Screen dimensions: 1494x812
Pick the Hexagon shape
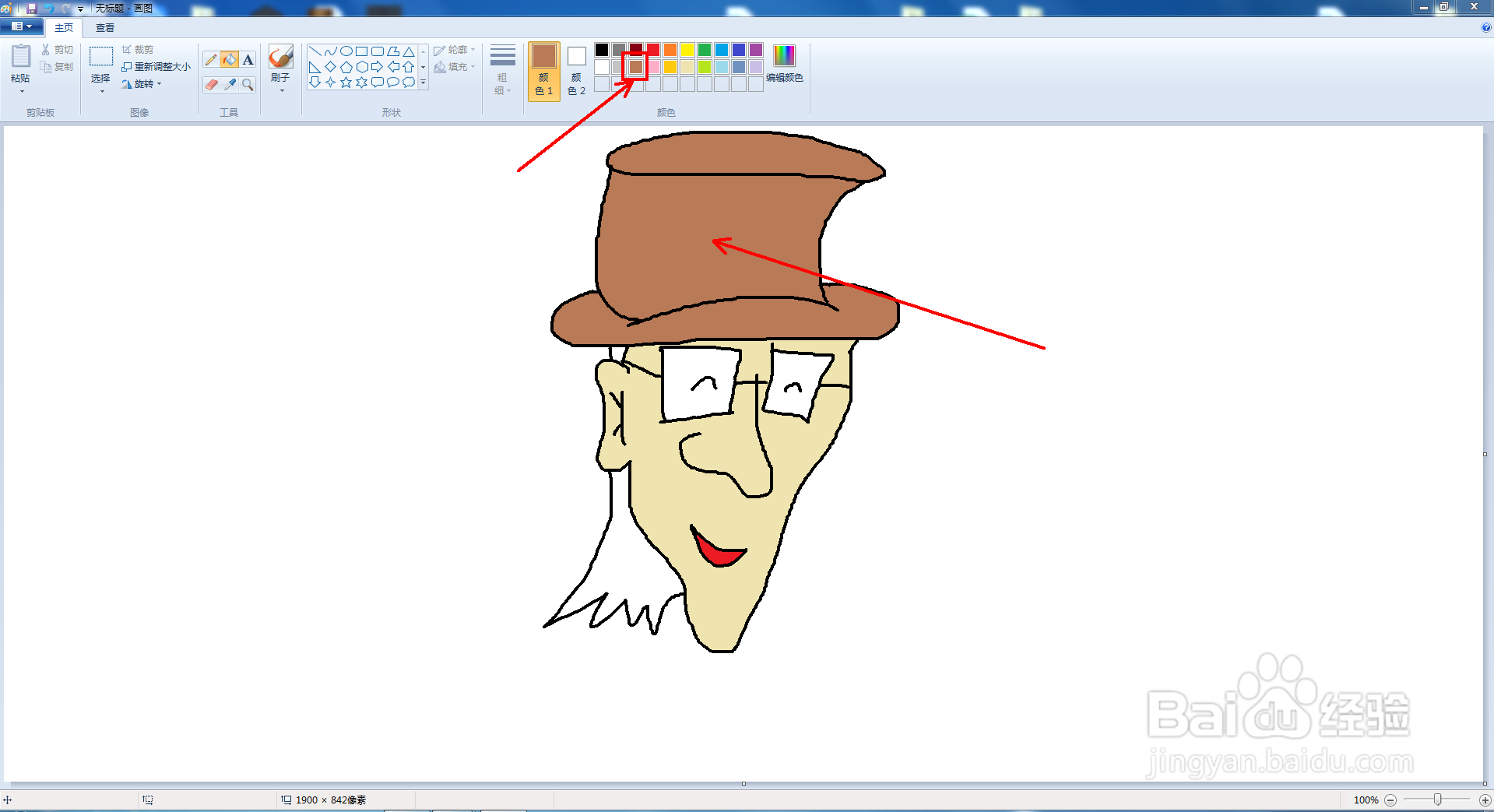coord(362,67)
